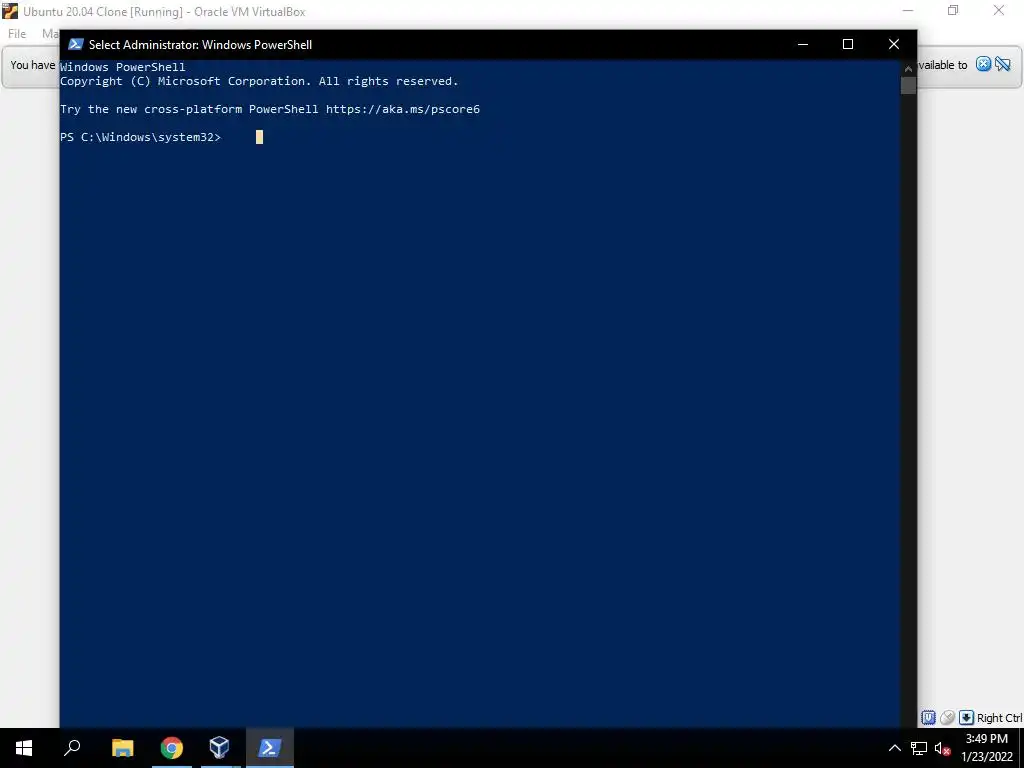Click the PS C:\Windows\system32> prompt
The width and height of the screenshot is (1024, 768).
[x=140, y=137]
